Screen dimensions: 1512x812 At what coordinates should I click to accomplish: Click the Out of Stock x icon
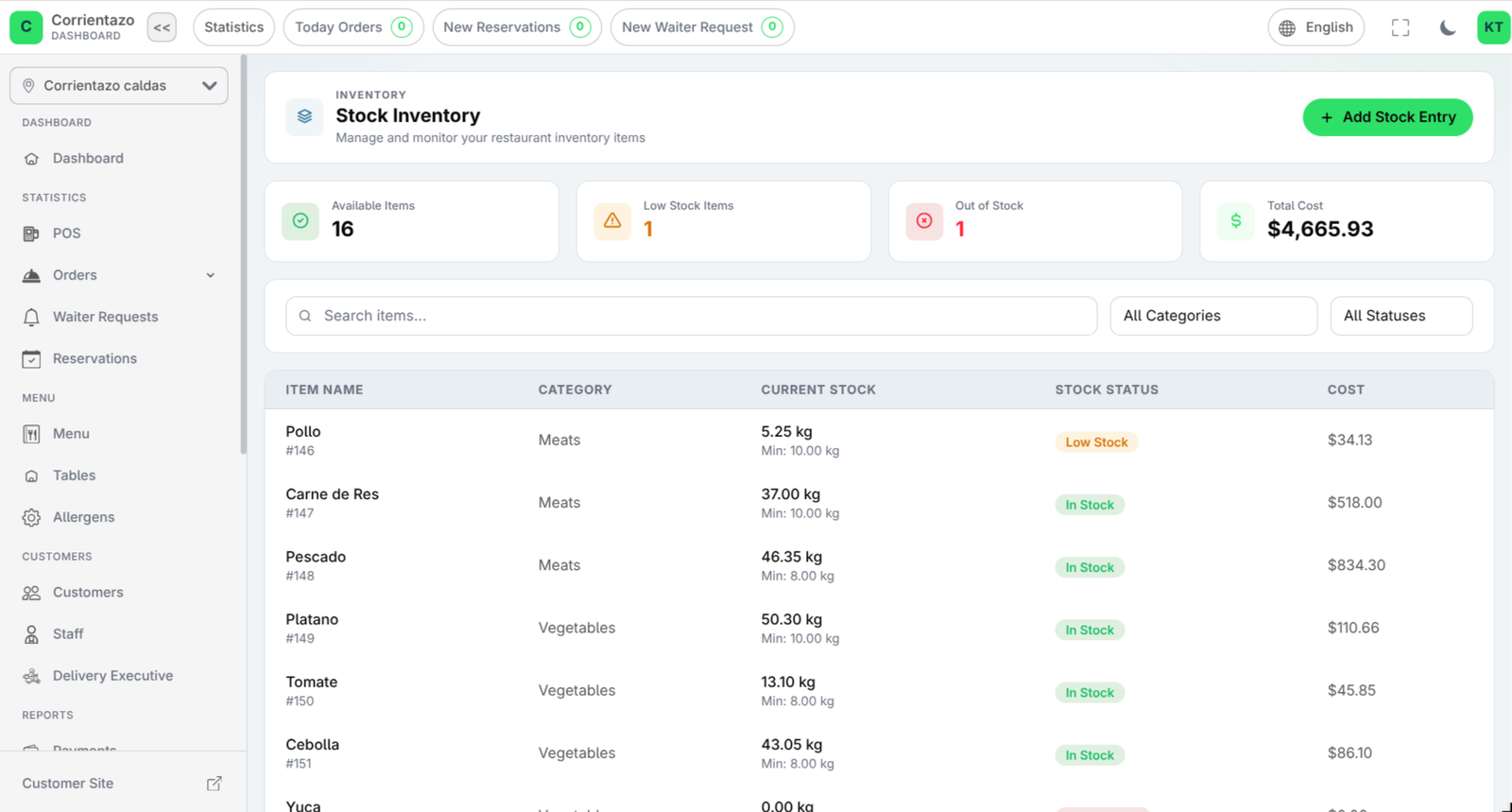(x=924, y=221)
